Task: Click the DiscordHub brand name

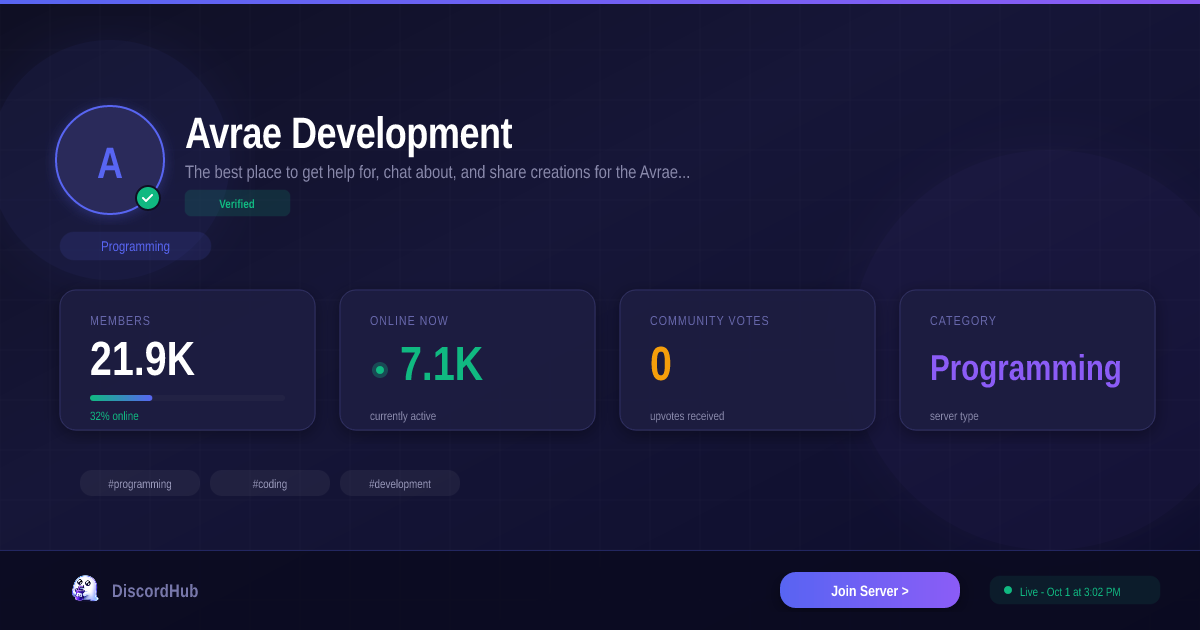Action: (x=155, y=591)
